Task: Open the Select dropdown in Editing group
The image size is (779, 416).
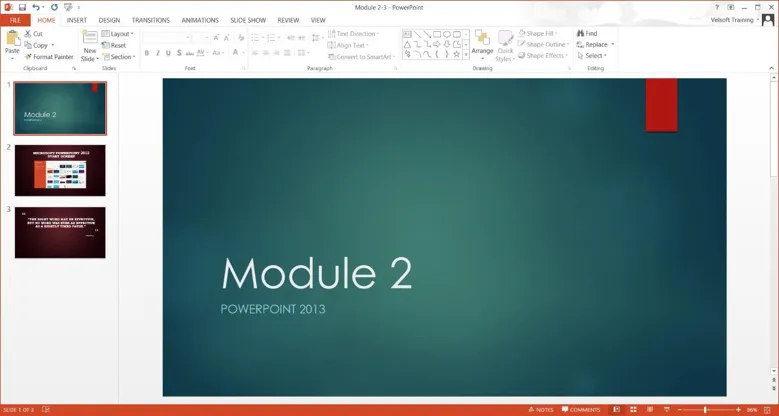Action: (x=592, y=56)
